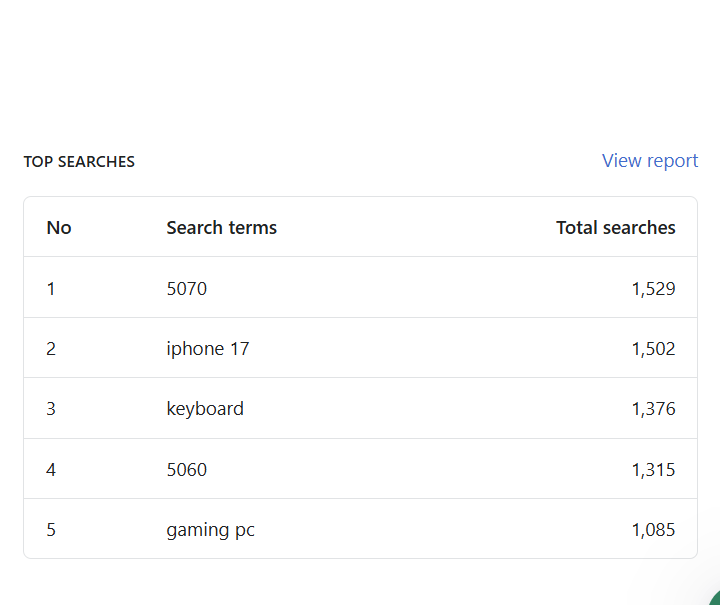
Task: Select the gaming pc search term
Action: pos(210,530)
